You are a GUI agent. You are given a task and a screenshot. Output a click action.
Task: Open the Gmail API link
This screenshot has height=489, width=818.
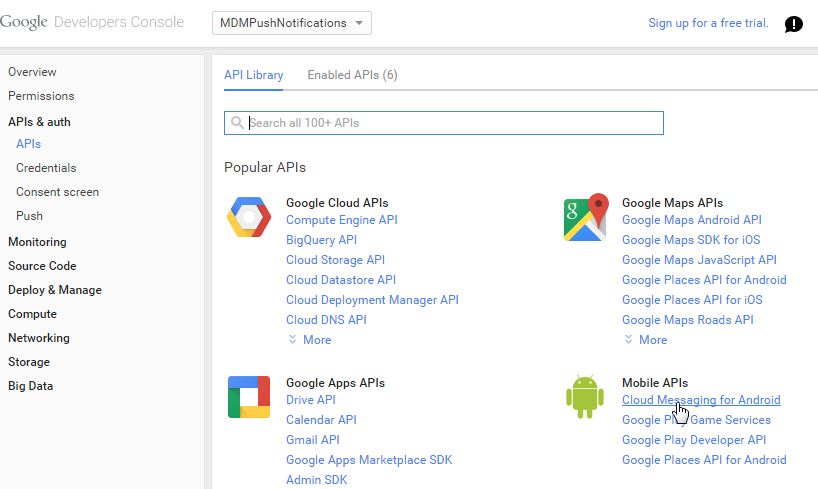pos(312,440)
